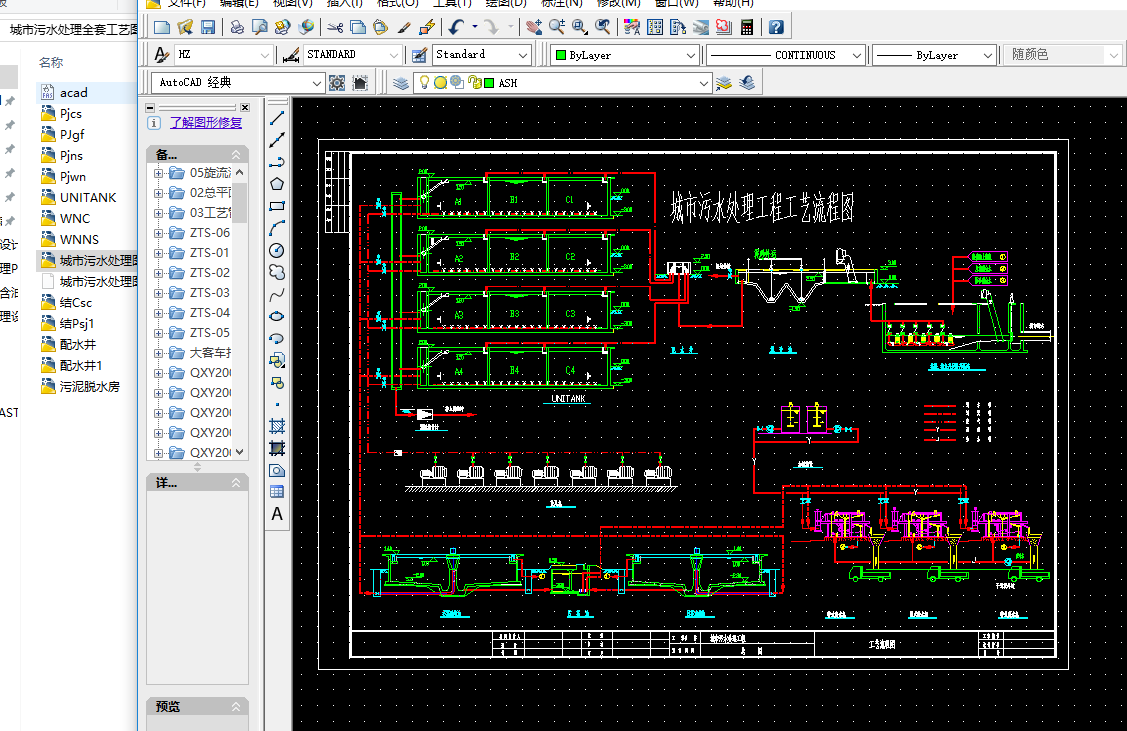Expand the ZTS-06 tree node
Image resolution: width=1127 pixels, height=731 pixels.
158,233
